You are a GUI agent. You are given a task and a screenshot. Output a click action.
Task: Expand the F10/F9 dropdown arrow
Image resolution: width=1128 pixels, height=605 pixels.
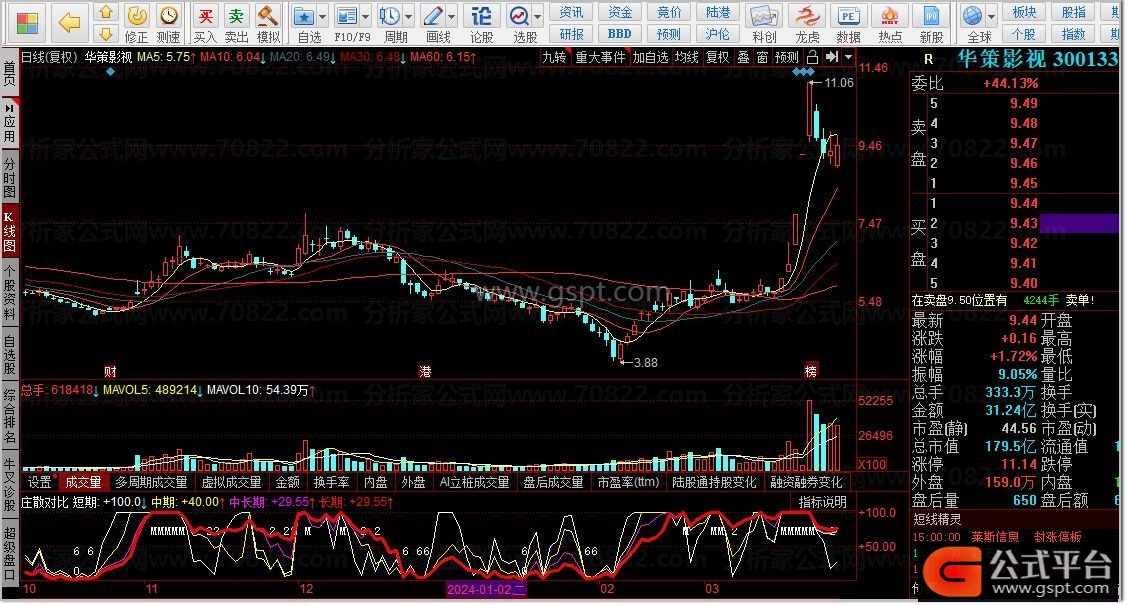[365, 16]
